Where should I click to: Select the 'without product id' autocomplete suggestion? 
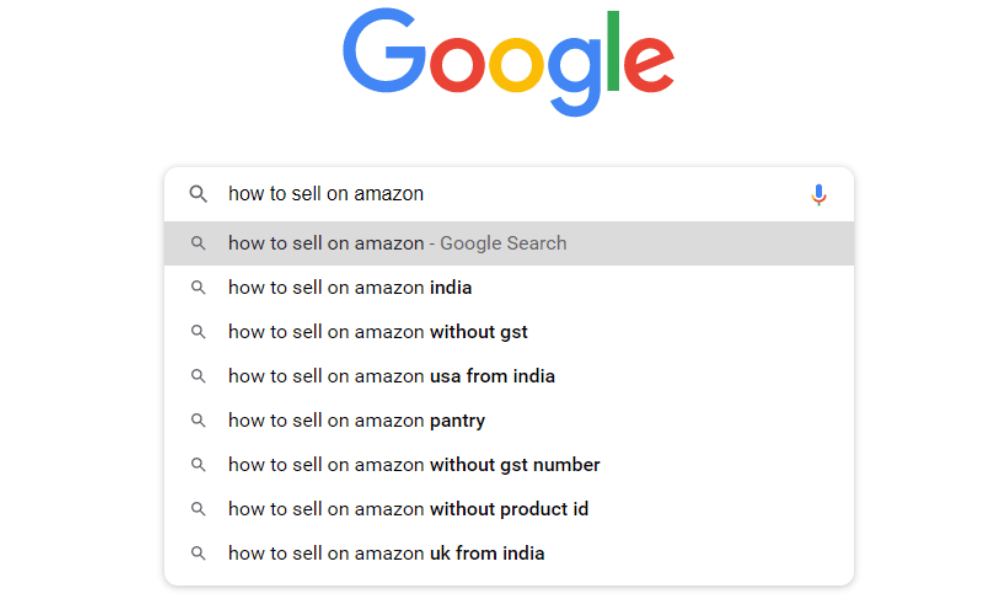pyautogui.click(x=408, y=509)
